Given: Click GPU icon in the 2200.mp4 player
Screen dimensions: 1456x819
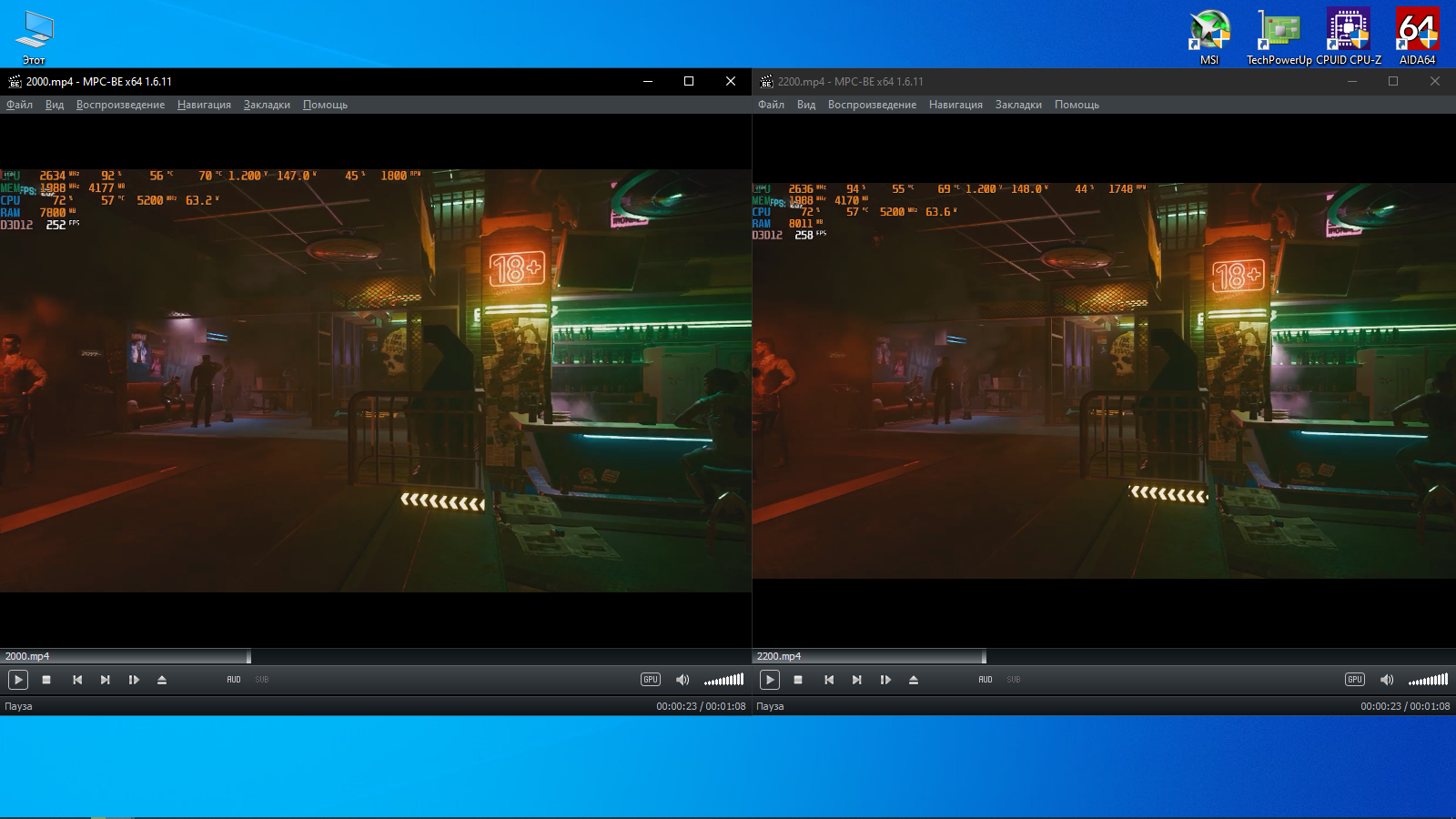Looking at the screenshot, I should tap(1355, 680).
